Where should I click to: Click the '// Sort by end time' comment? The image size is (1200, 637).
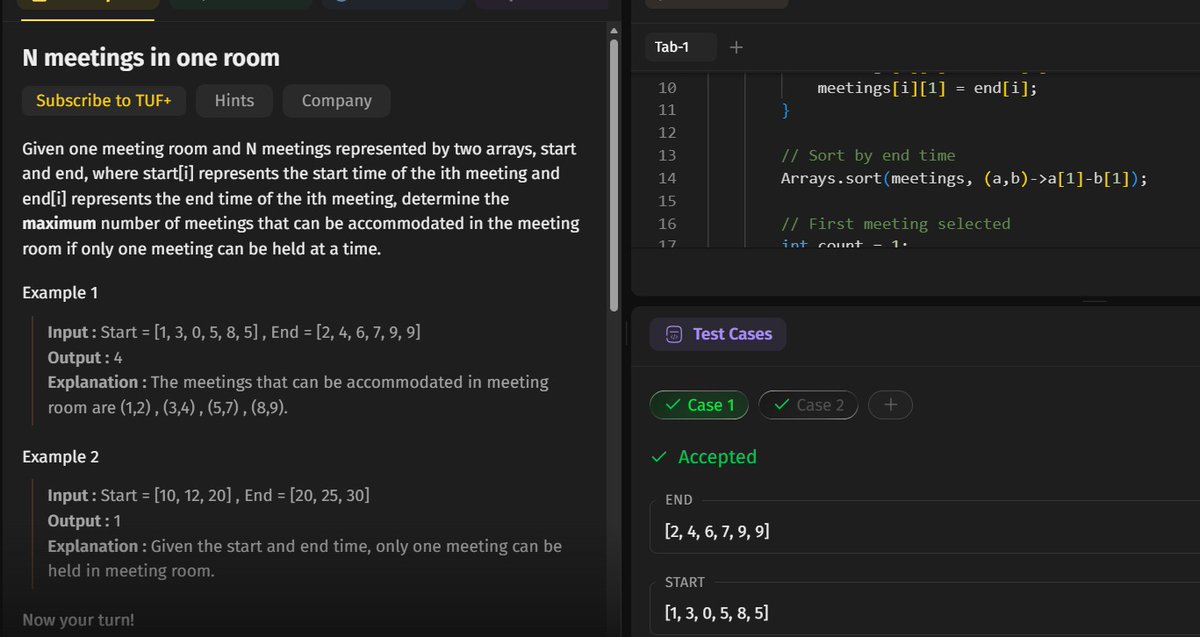pyautogui.click(x=868, y=155)
